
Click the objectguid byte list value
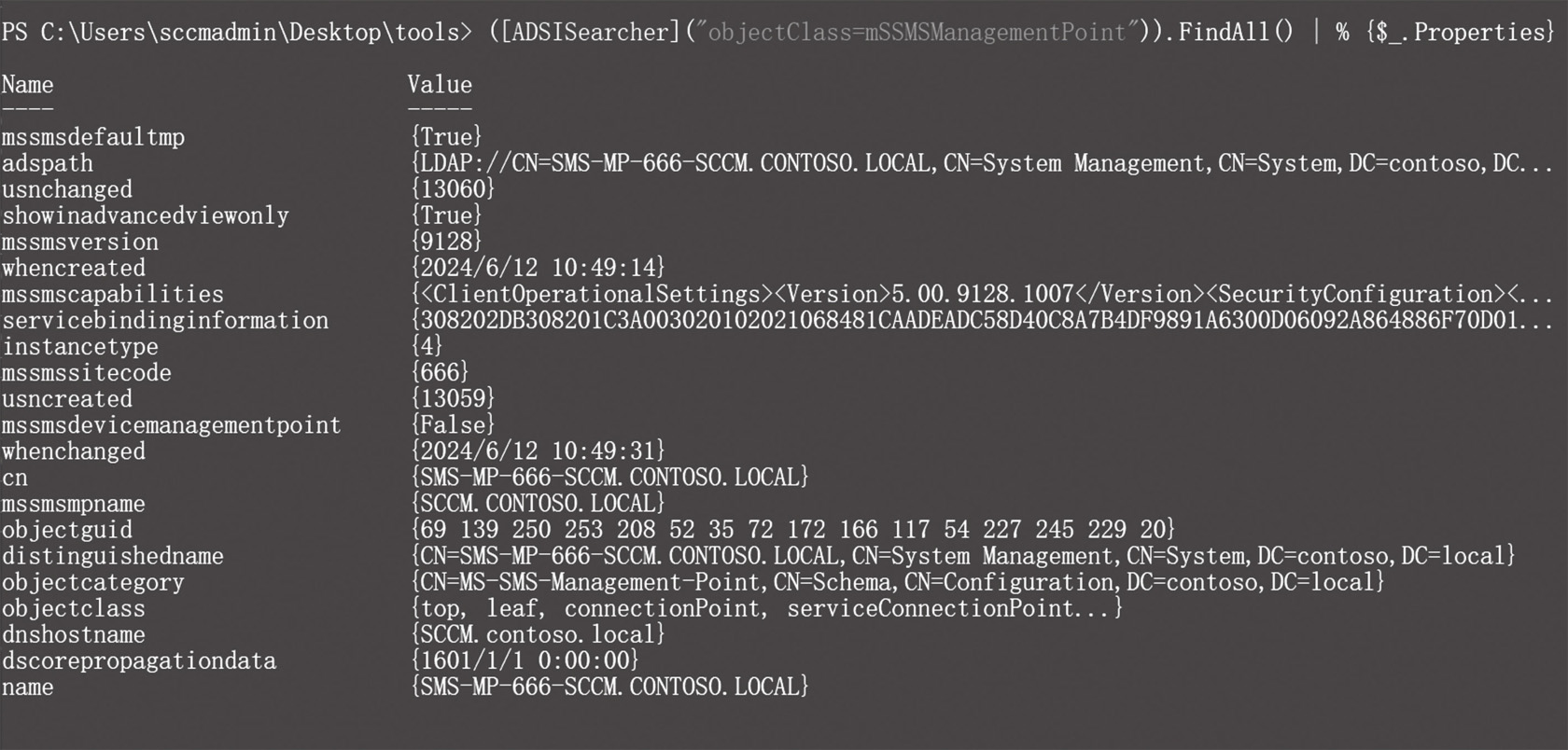[792, 529]
